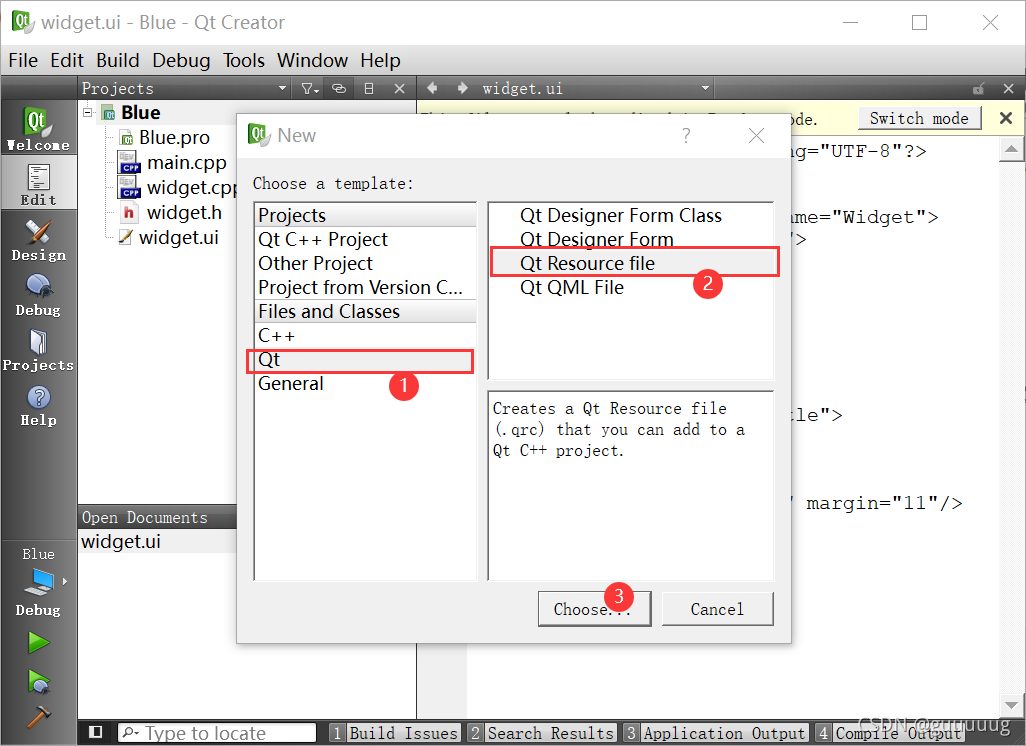
Task: Switch to Edit mode
Action: pos(39,183)
